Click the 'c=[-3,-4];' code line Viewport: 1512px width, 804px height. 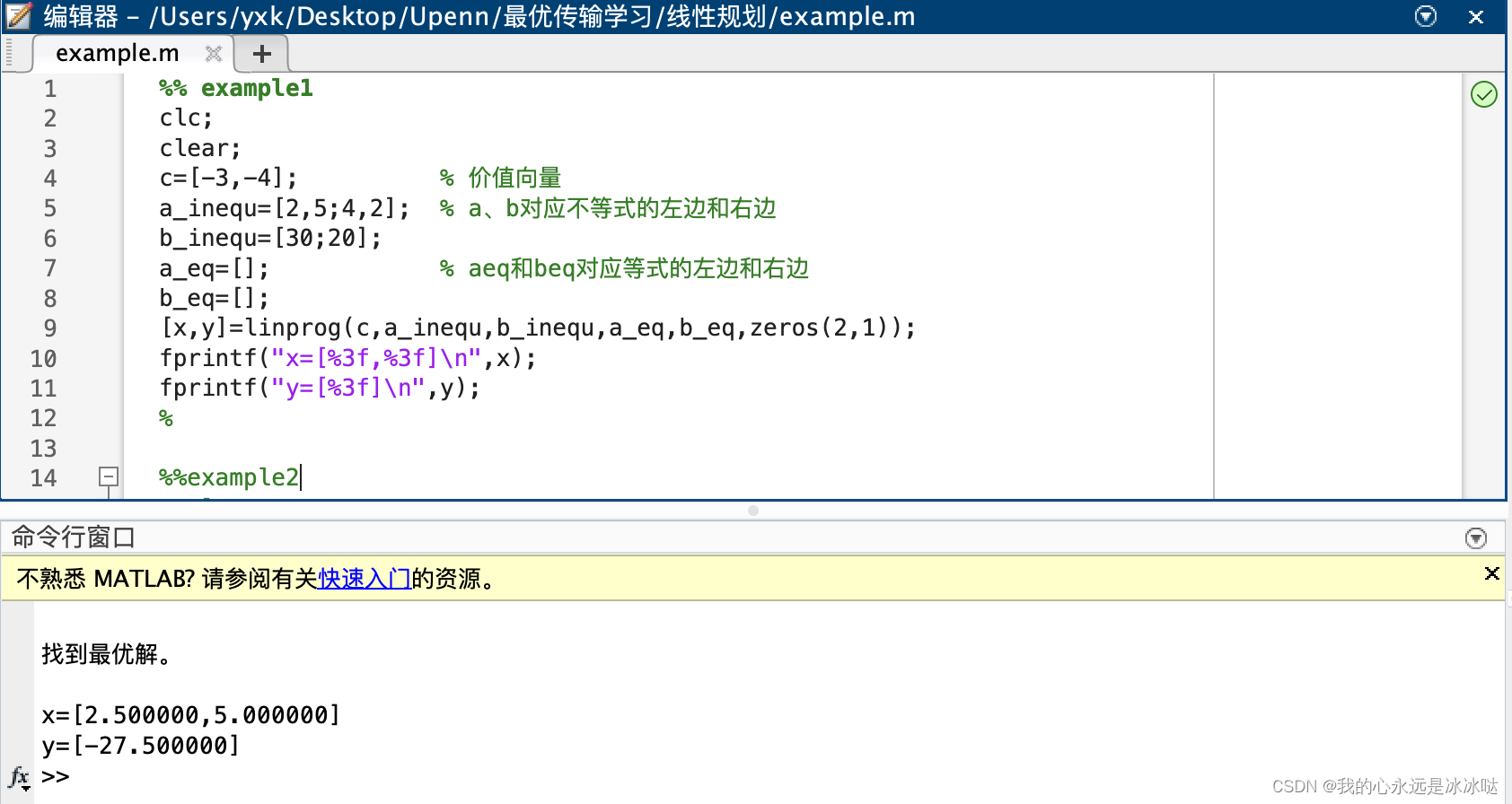(x=228, y=178)
